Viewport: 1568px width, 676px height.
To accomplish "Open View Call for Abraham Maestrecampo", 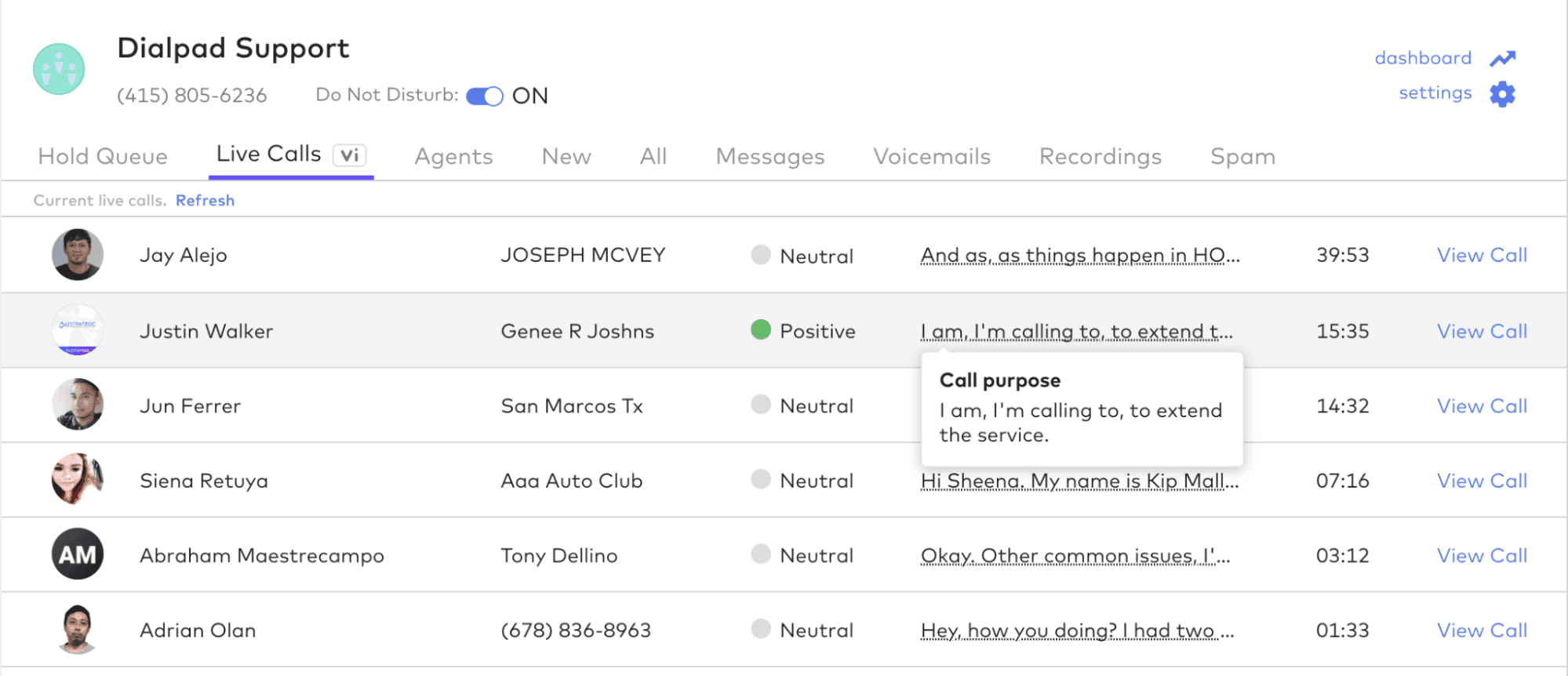I will [1481, 555].
